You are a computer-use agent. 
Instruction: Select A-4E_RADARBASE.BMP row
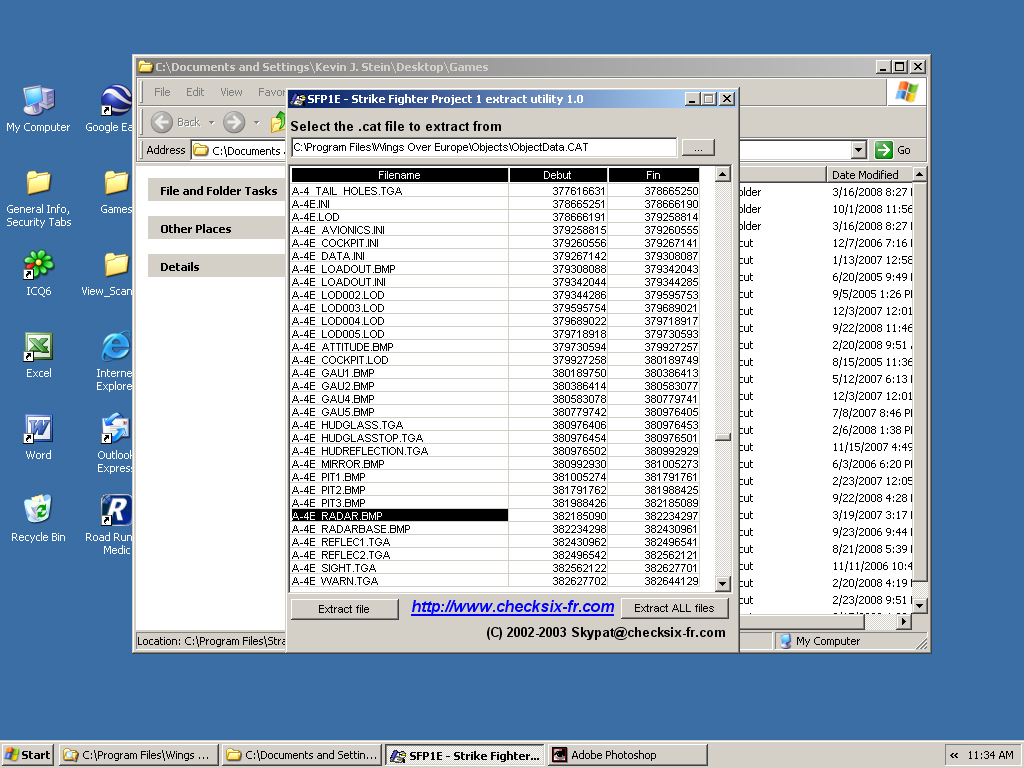(x=495, y=529)
